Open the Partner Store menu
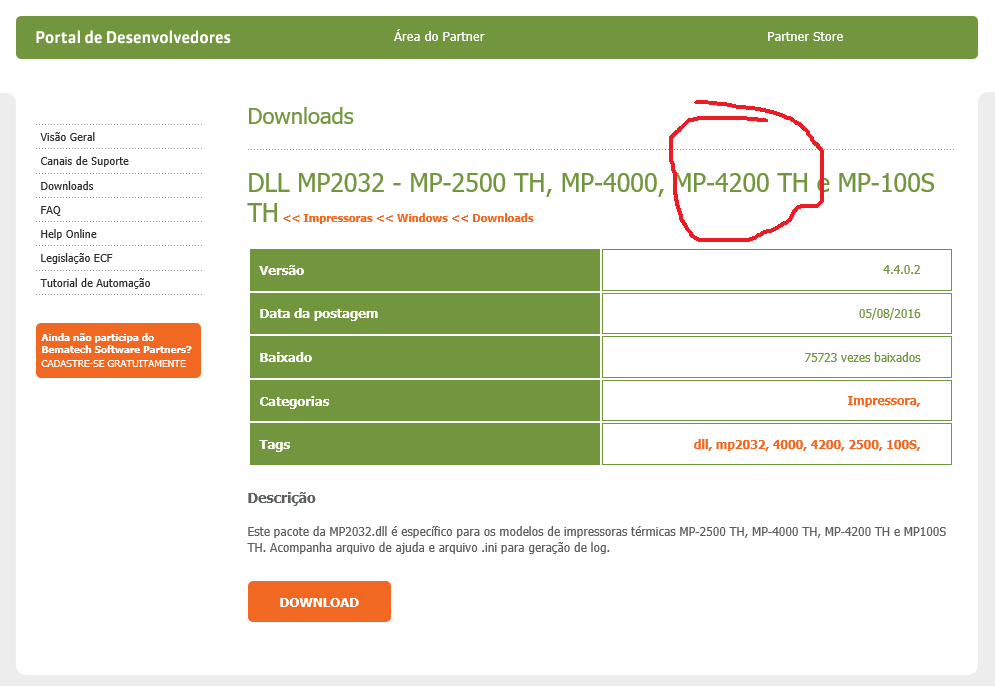This screenshot has height=686, width=995. 805,37
